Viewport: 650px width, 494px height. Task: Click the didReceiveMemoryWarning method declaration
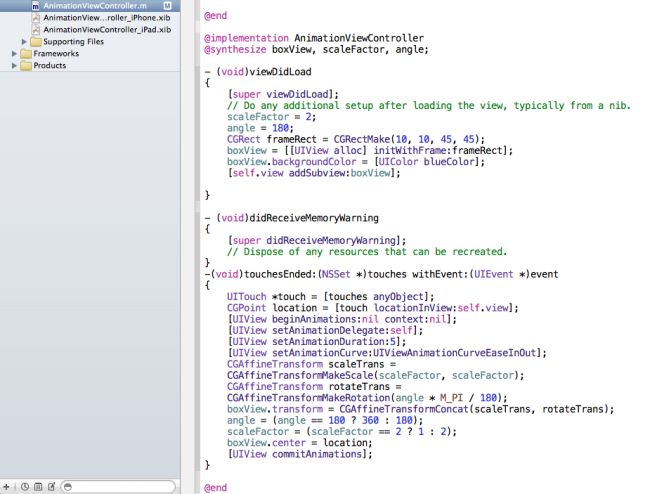(x=291, y=218)
